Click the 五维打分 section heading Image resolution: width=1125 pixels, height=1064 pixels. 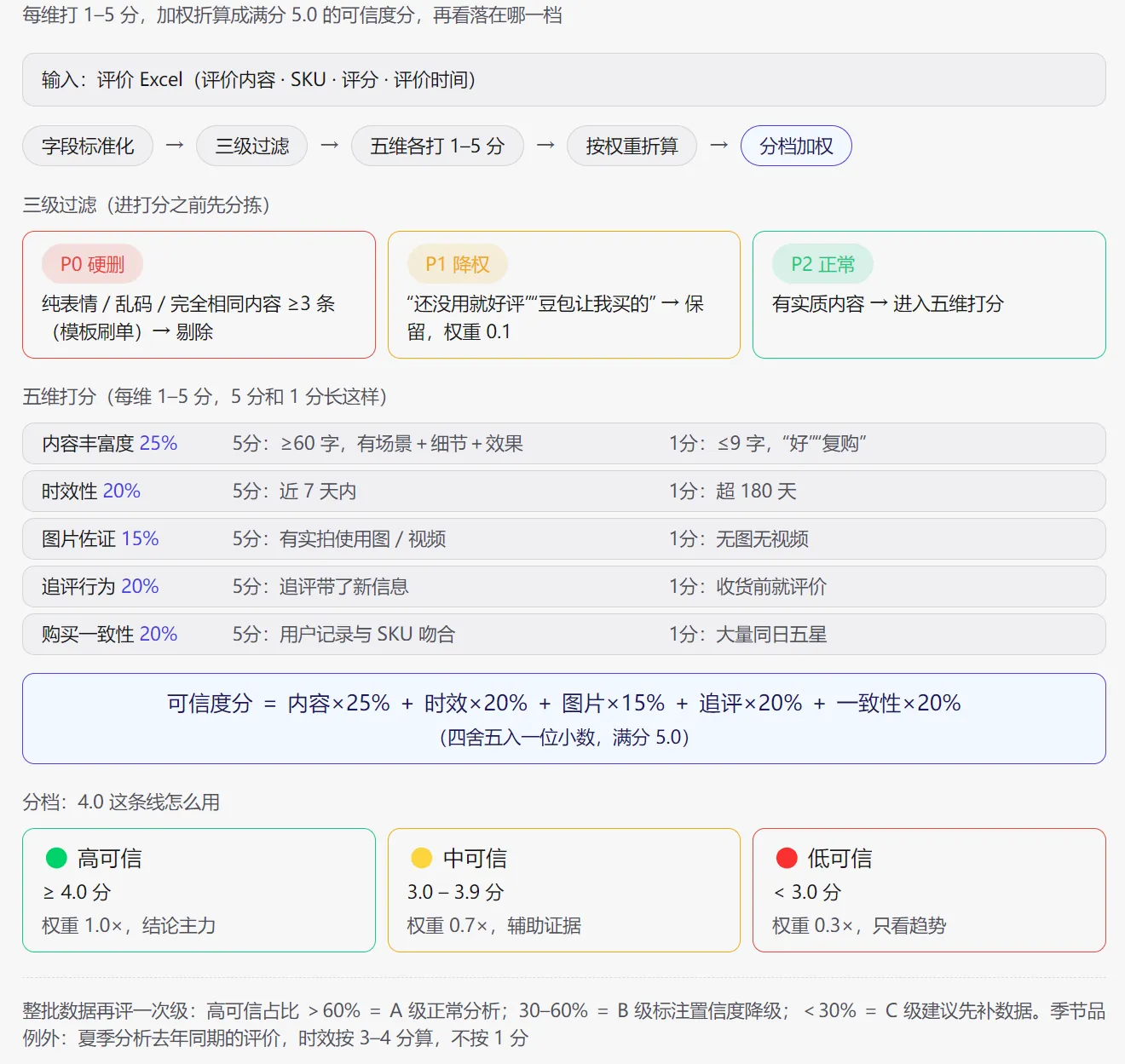(x=205, y=397)
